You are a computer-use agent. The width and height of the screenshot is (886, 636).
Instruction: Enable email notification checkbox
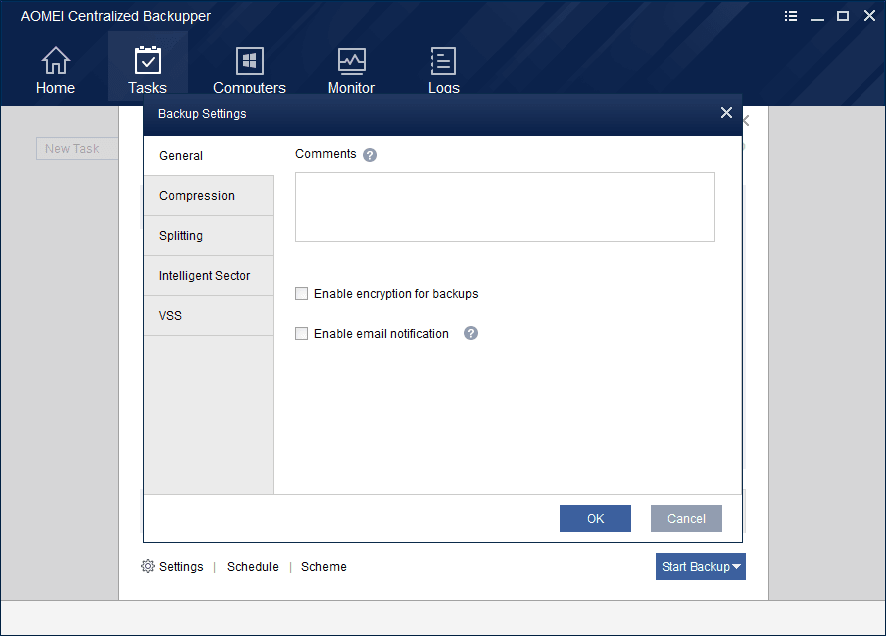click(x=301, y=334)
